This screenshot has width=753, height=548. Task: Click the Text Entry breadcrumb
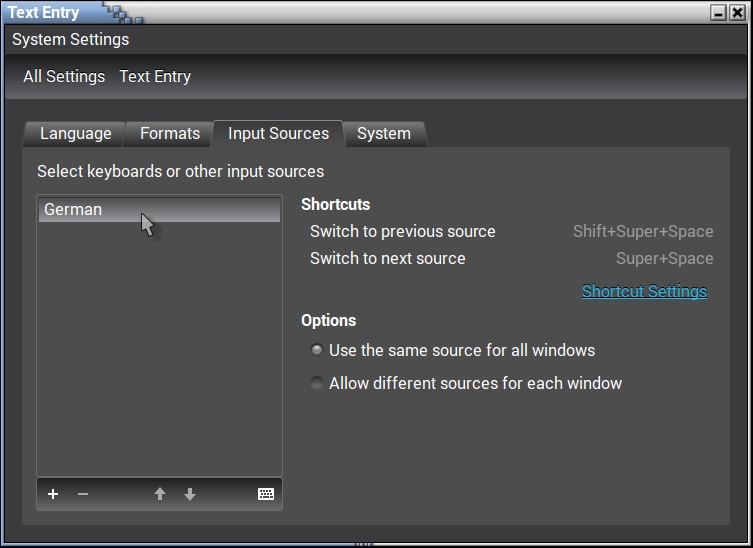[155, 76]
